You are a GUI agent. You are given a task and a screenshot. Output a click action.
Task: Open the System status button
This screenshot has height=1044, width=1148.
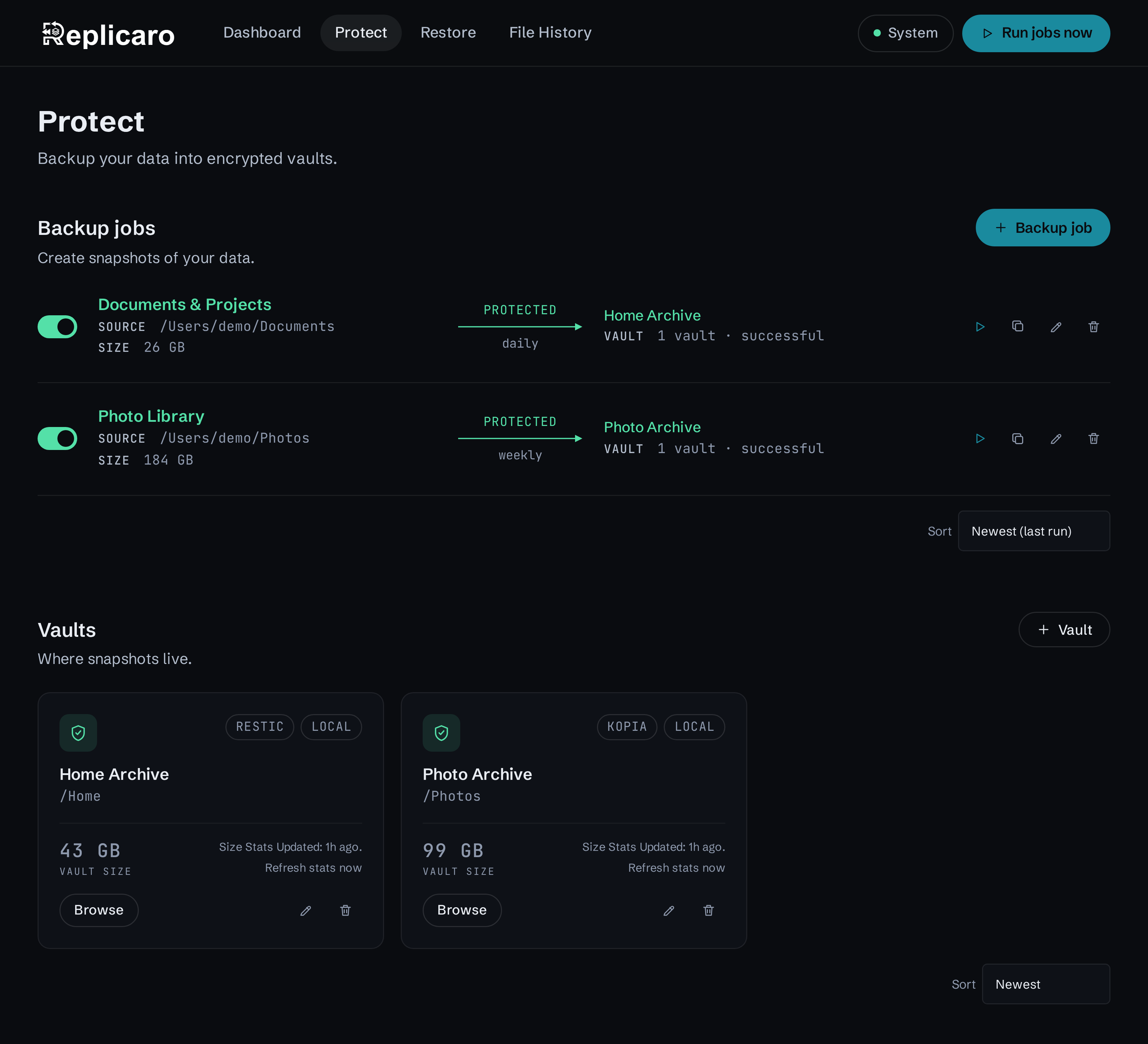[906, 33]
